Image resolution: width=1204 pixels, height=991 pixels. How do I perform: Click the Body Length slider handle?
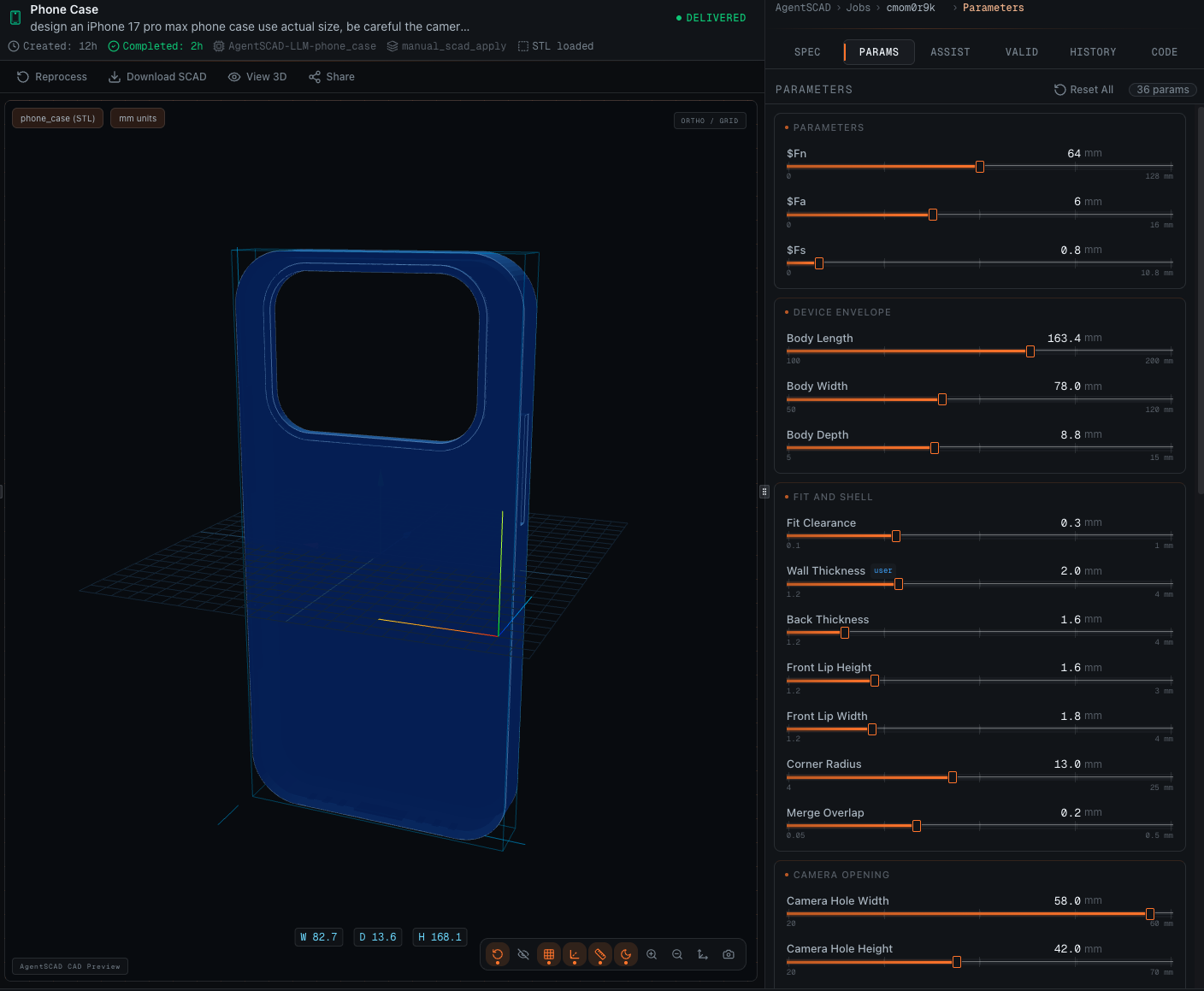click(x=1030, y=351)
